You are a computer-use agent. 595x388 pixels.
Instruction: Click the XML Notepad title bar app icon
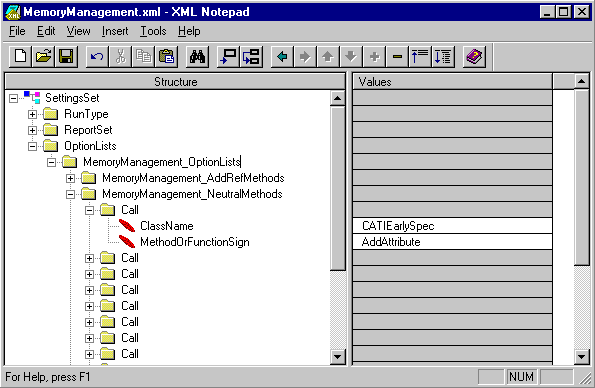pyautogui.click(x=13, y=12)
